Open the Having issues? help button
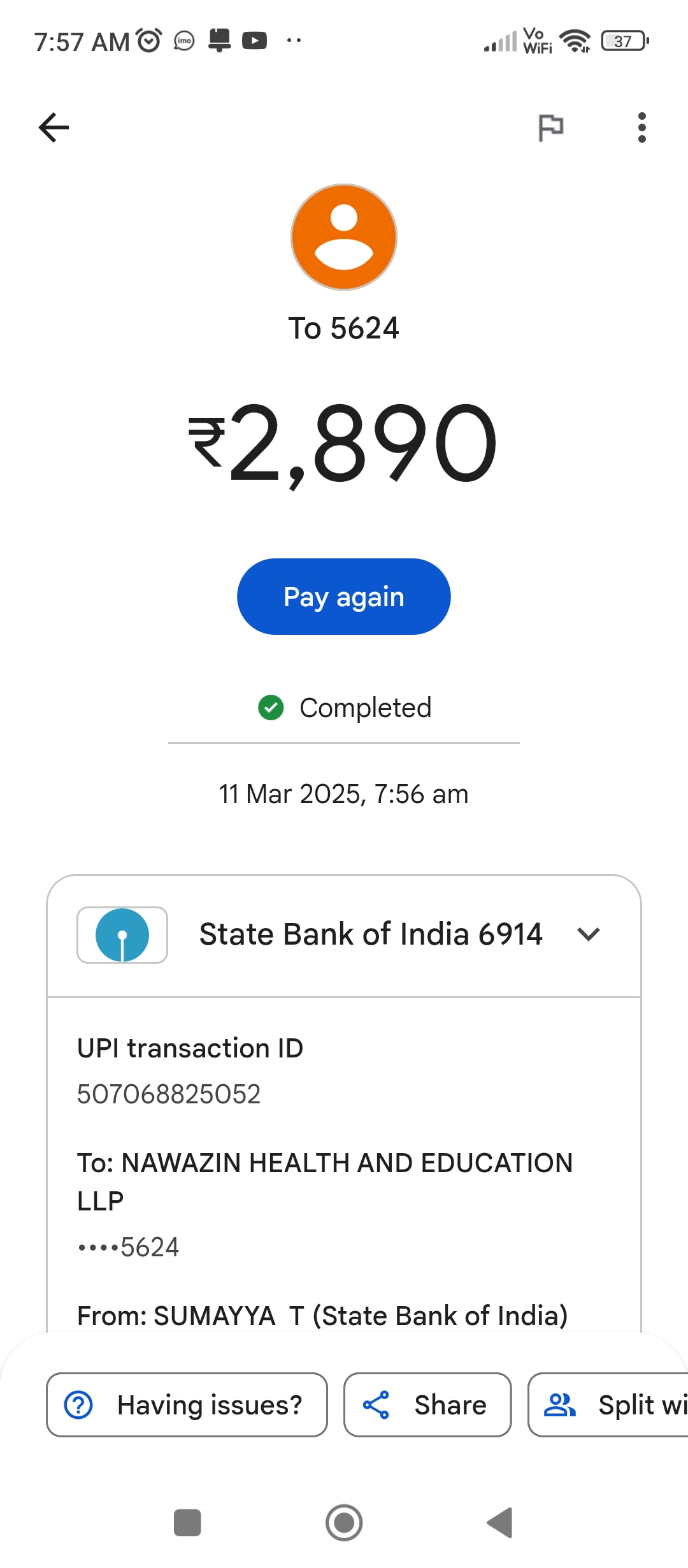 coord(187,1405)
